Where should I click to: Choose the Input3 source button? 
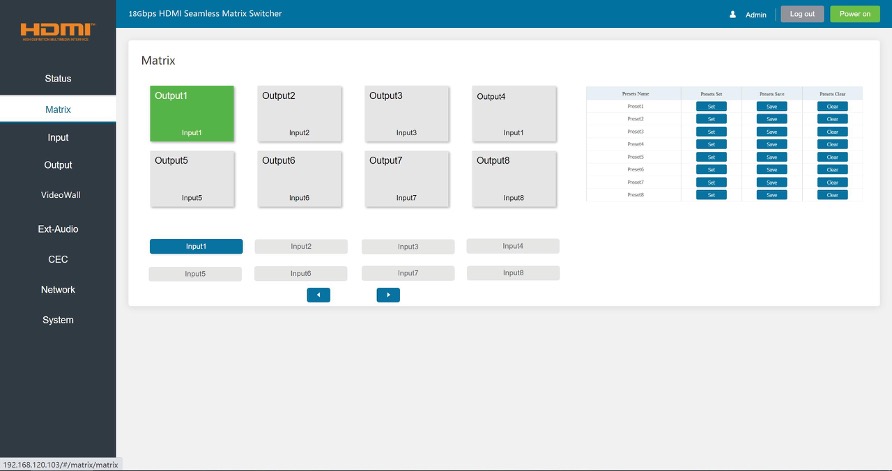(408, 246)
